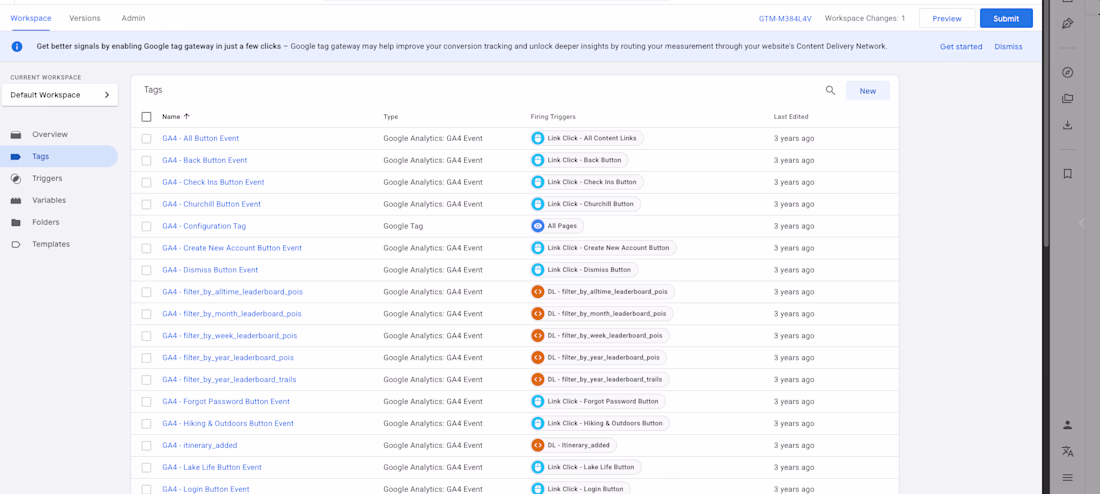Click the Firing Triggers column header
Image resolution: width=1100 pixels, height=494 pixels.
coord(553,116)
